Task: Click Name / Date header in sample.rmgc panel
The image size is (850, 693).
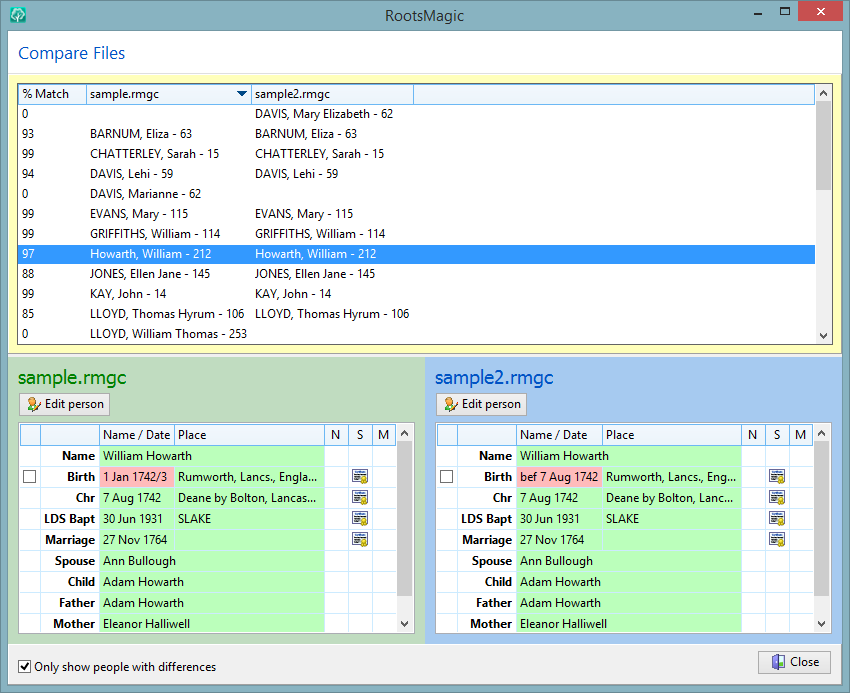Action: tap(137, 435)
